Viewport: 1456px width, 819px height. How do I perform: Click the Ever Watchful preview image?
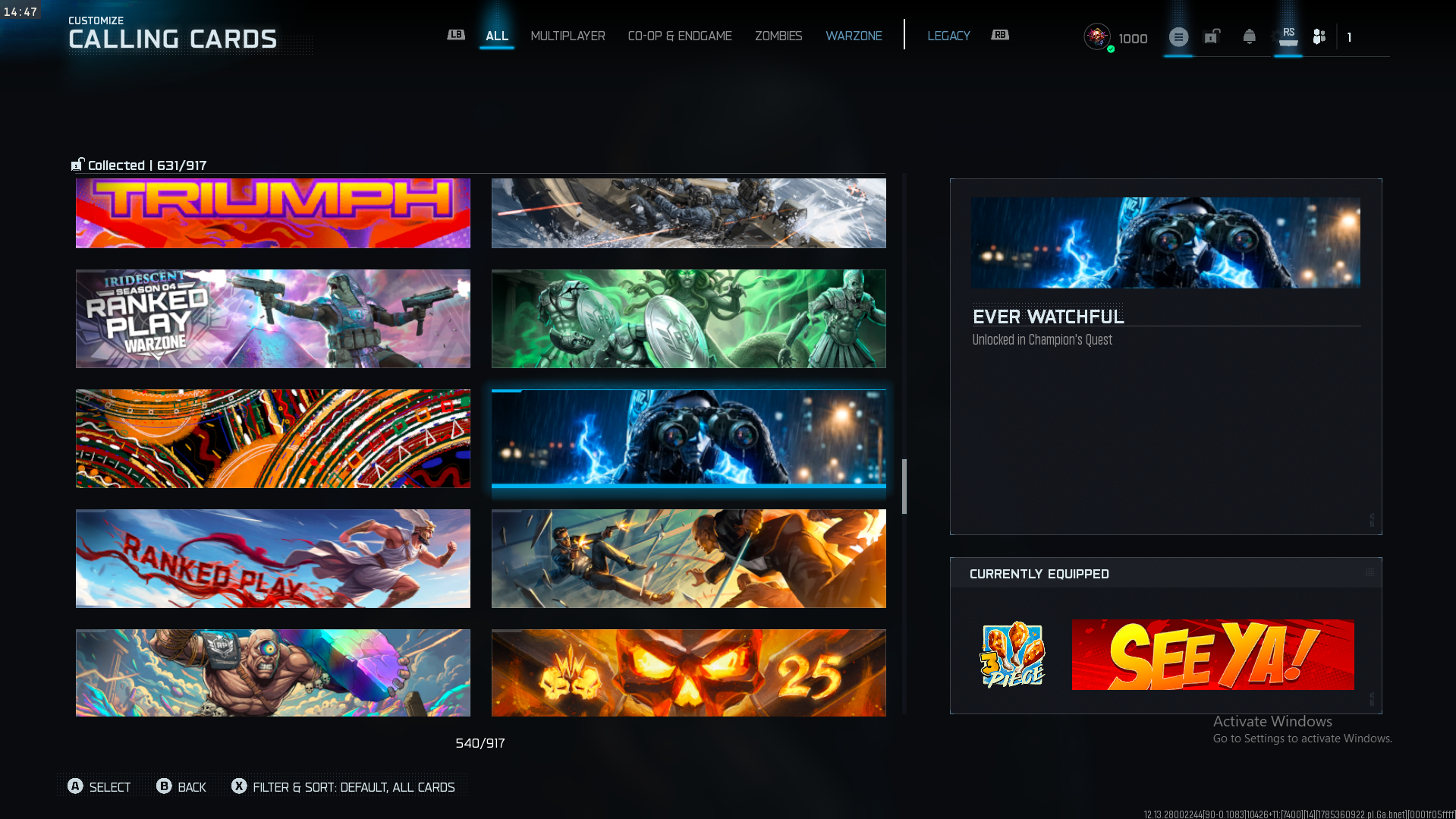pyautogui.click(x=1165, y=243)
